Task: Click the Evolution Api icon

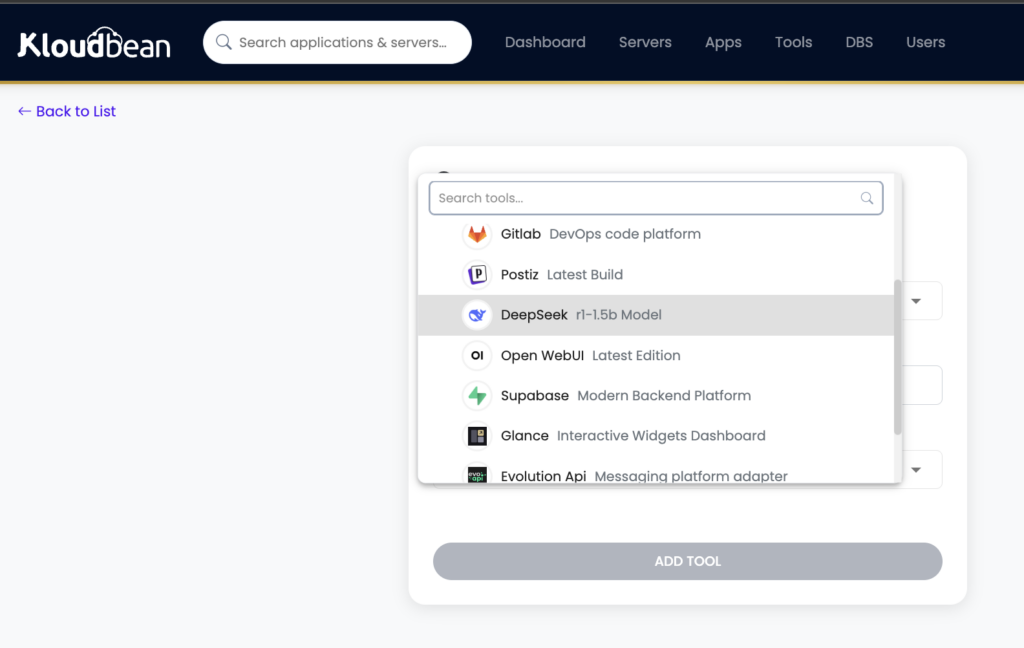Action: click(477, 475)
